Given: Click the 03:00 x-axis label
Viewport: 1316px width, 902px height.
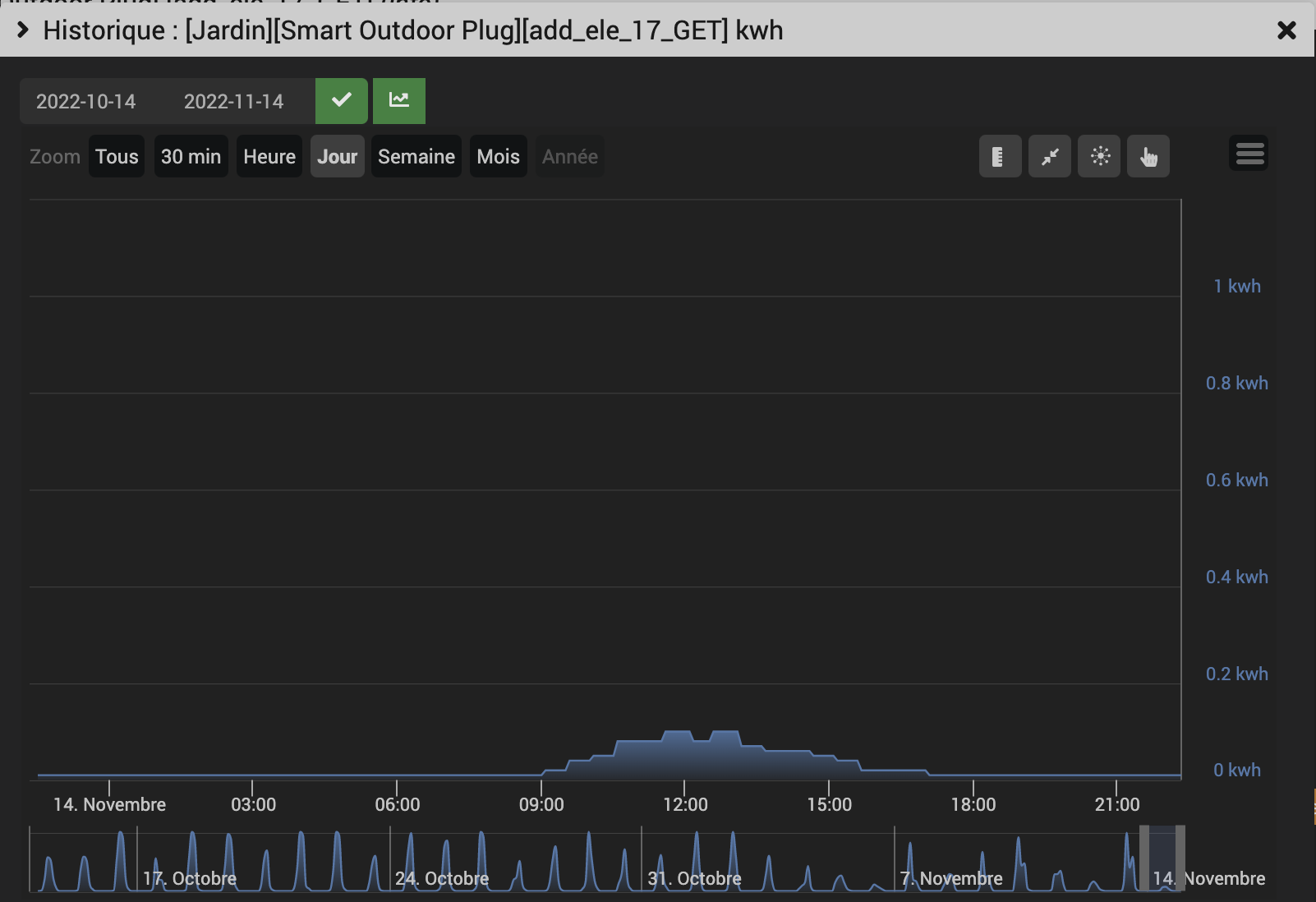Looking at the screenshot, I should pyautogui.click(x=253, y=804).
